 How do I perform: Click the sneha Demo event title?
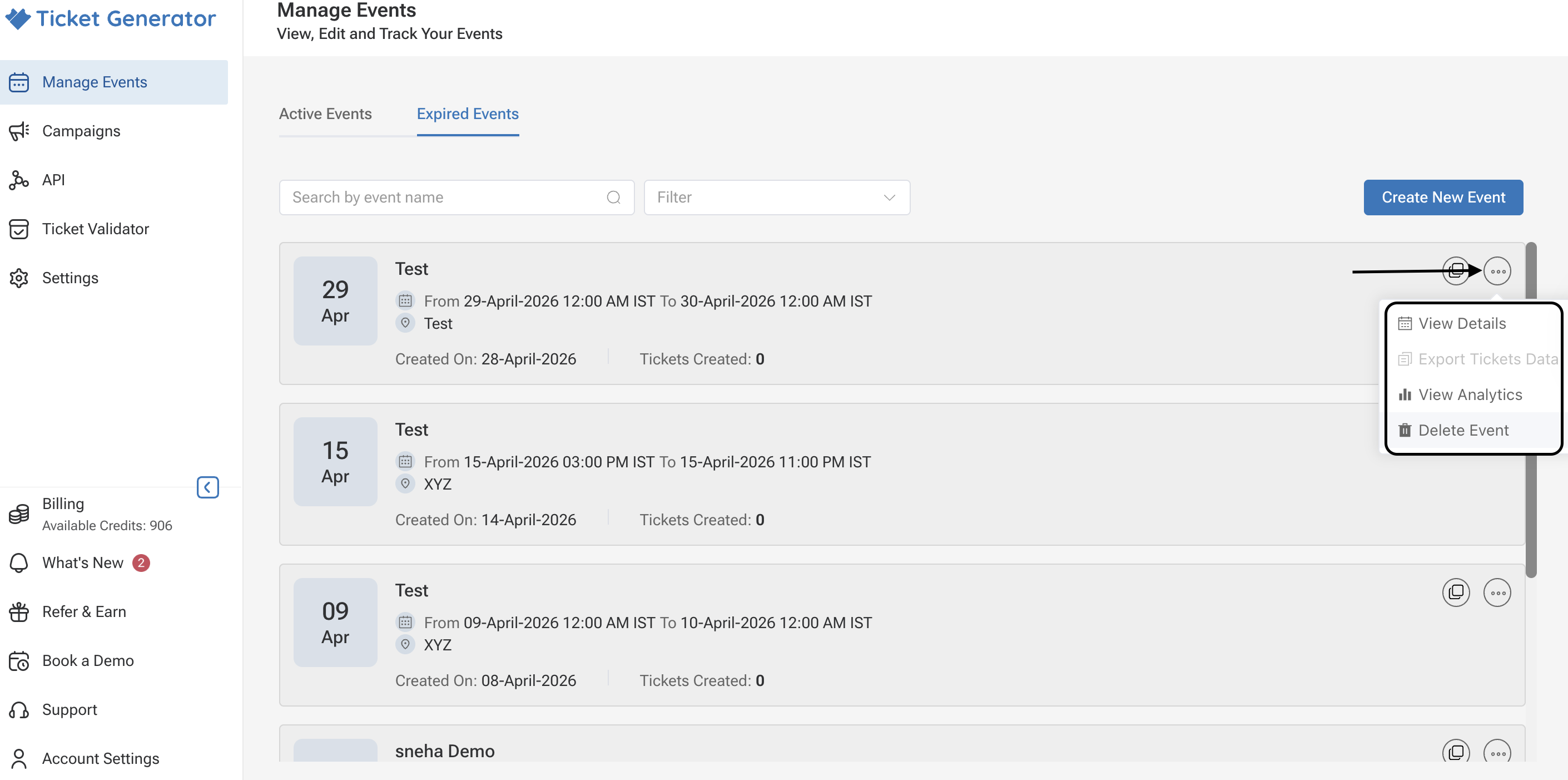pos(445,752)
